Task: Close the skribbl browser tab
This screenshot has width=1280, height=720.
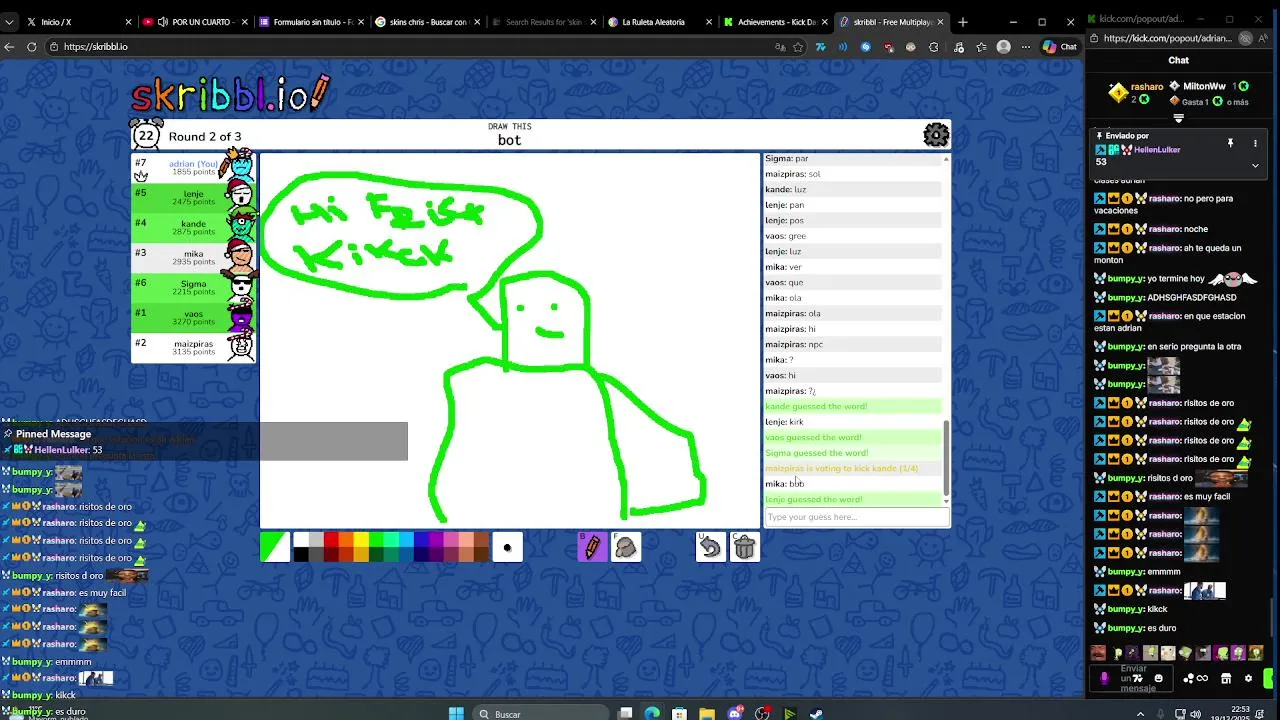Action: point(940,22)
